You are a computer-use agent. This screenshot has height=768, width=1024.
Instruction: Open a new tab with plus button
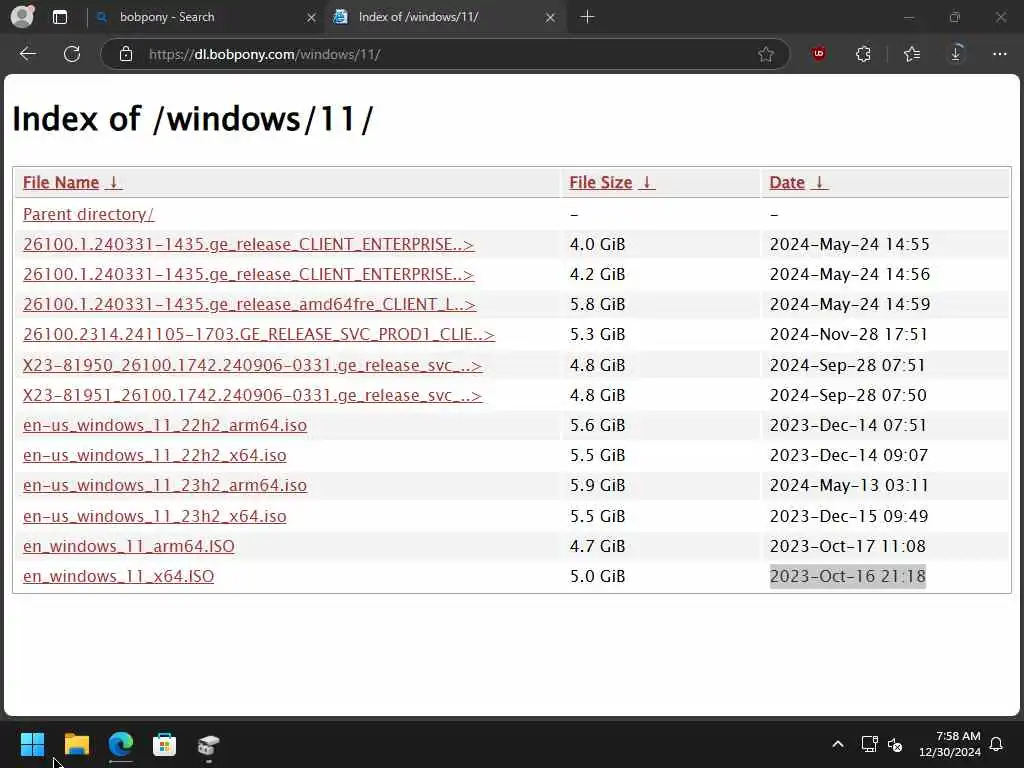coord(587,17)
